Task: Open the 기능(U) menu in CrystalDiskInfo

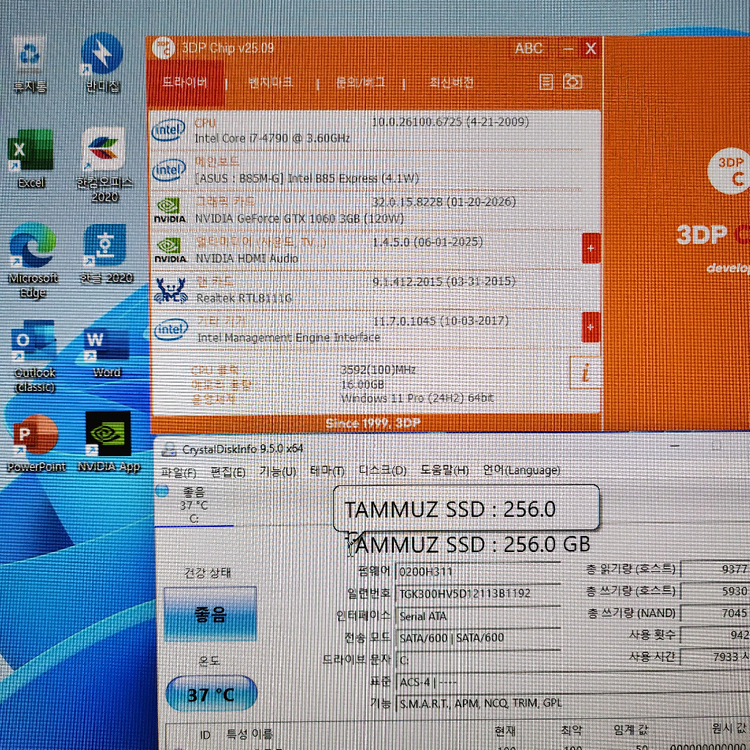Action: [277, 472]
